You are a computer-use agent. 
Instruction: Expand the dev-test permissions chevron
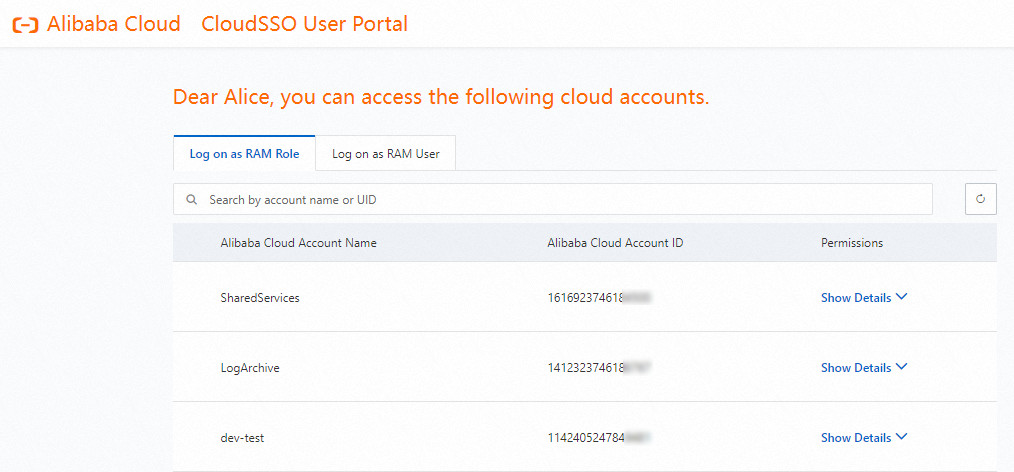pyautogui.click(x=902, y=437)
